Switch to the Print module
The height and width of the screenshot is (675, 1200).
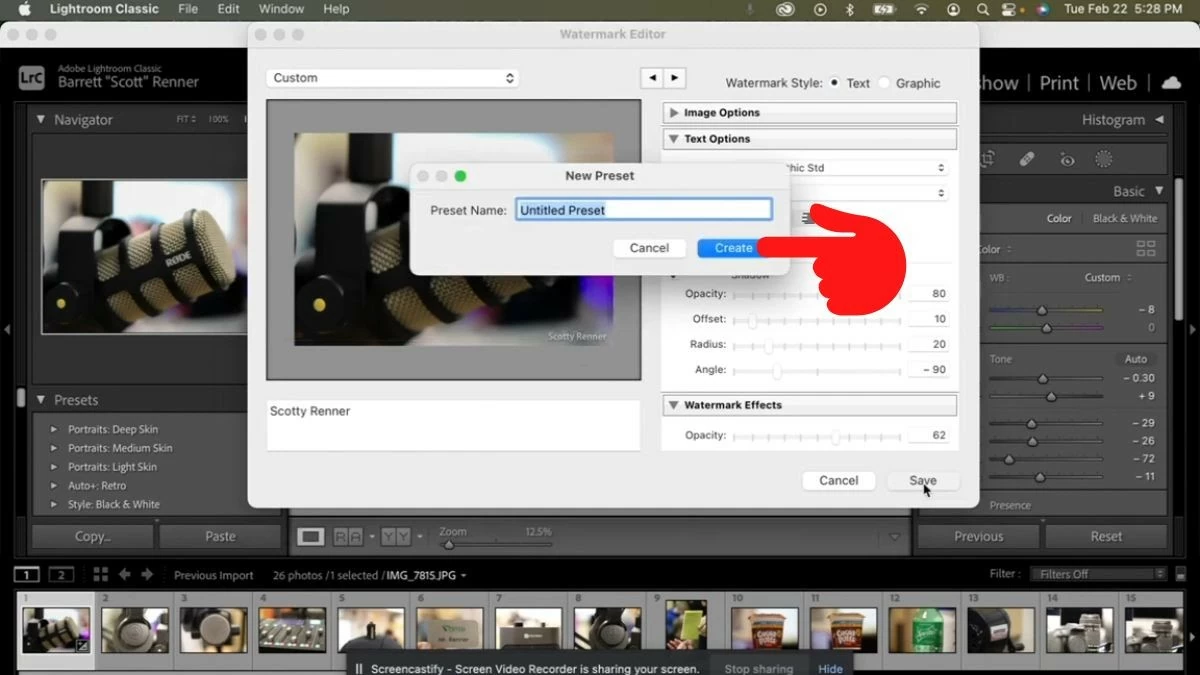[1058, 83]
